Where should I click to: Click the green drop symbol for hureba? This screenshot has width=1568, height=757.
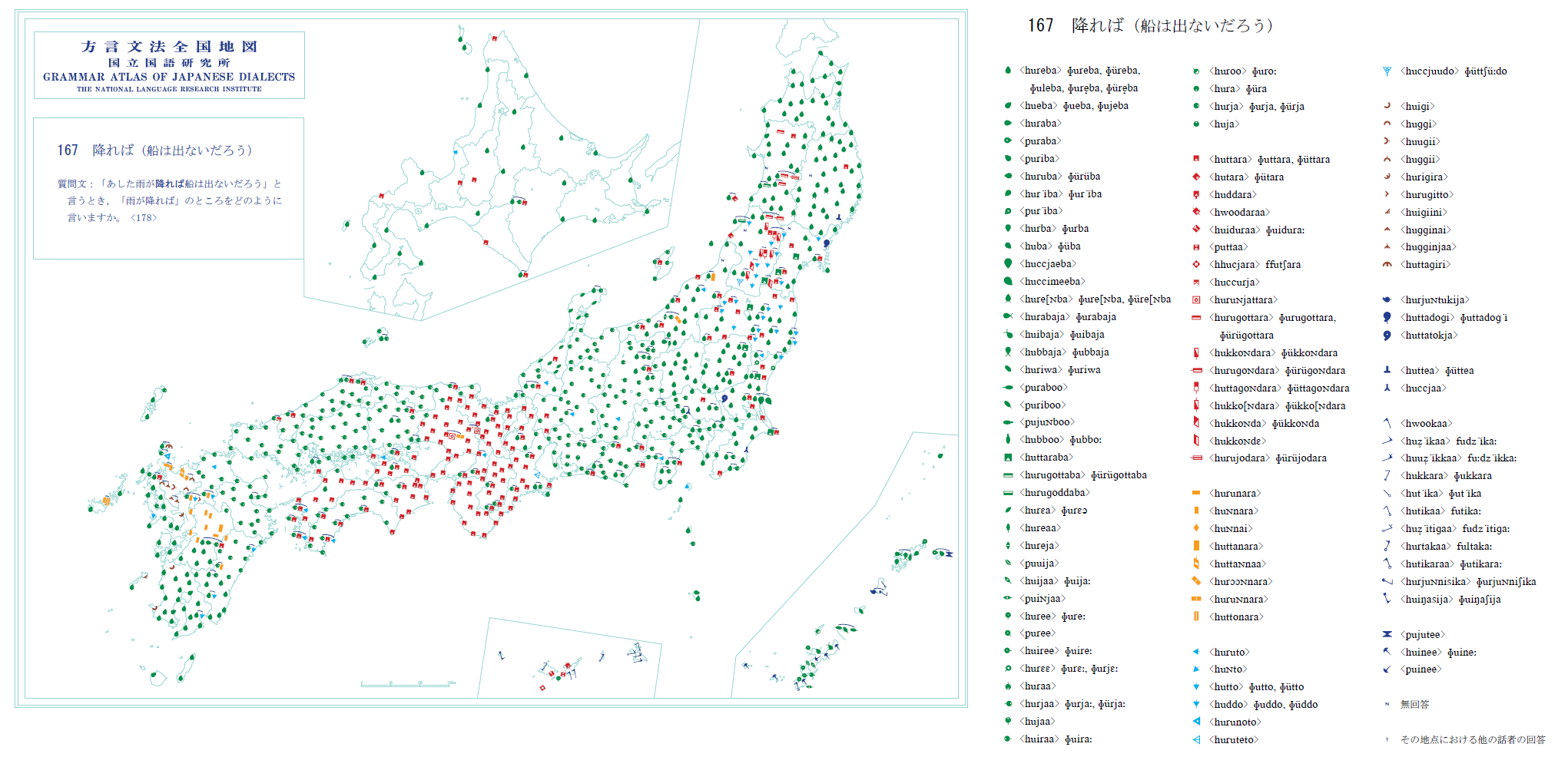pyautogui.click(x=1008, y=70)
